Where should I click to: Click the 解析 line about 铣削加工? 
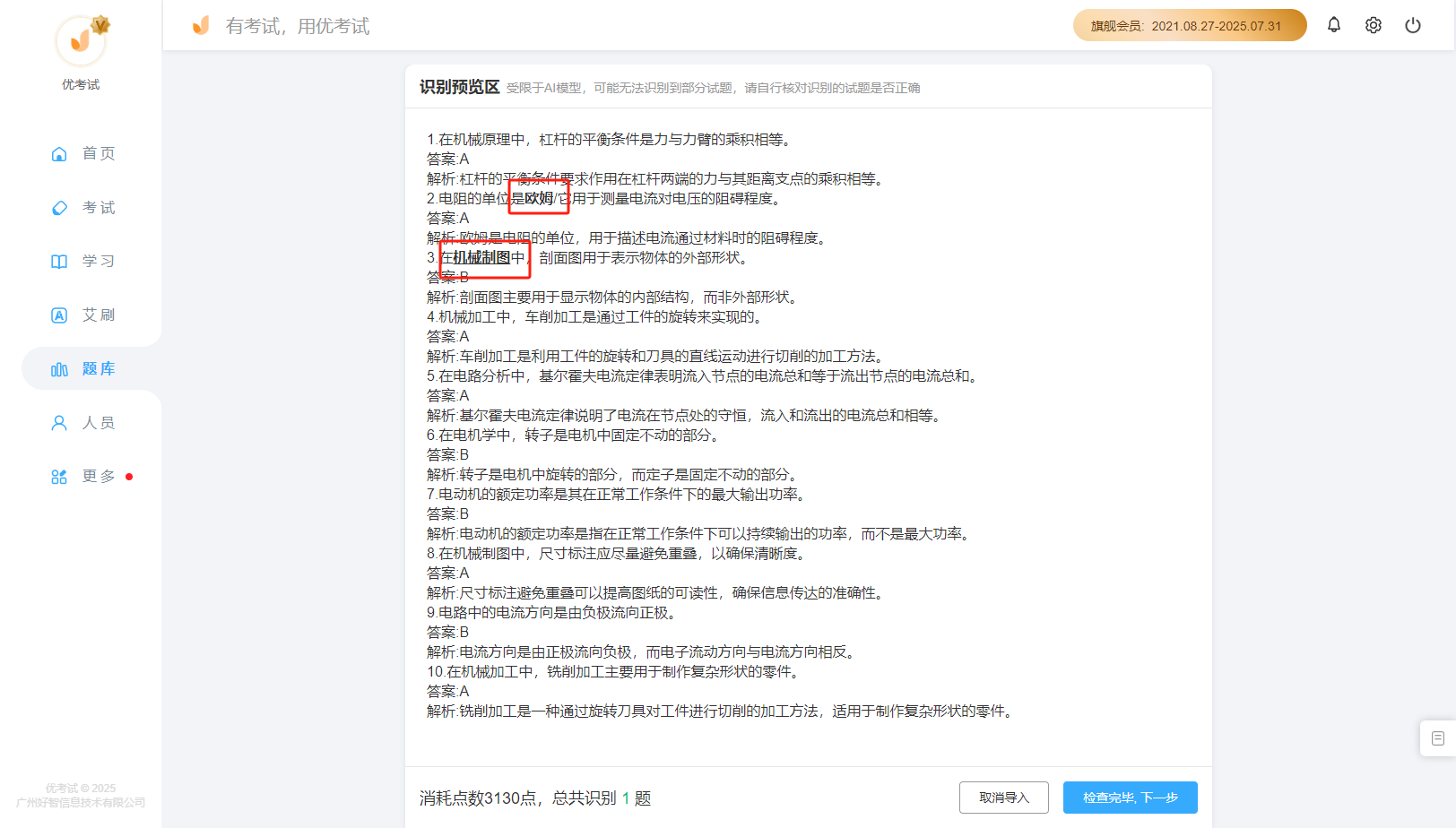click(x=722, y=712)
